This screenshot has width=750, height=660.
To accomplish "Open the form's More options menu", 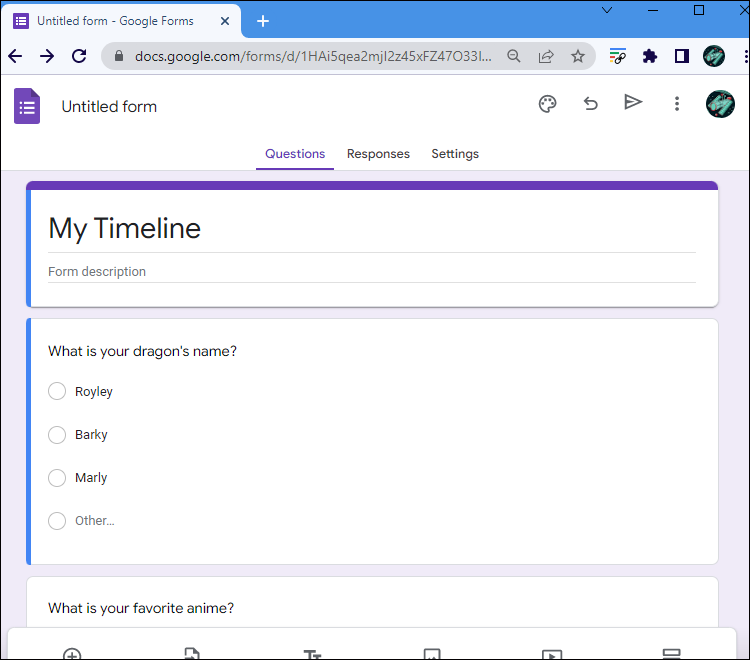I will tap(676, 104).
